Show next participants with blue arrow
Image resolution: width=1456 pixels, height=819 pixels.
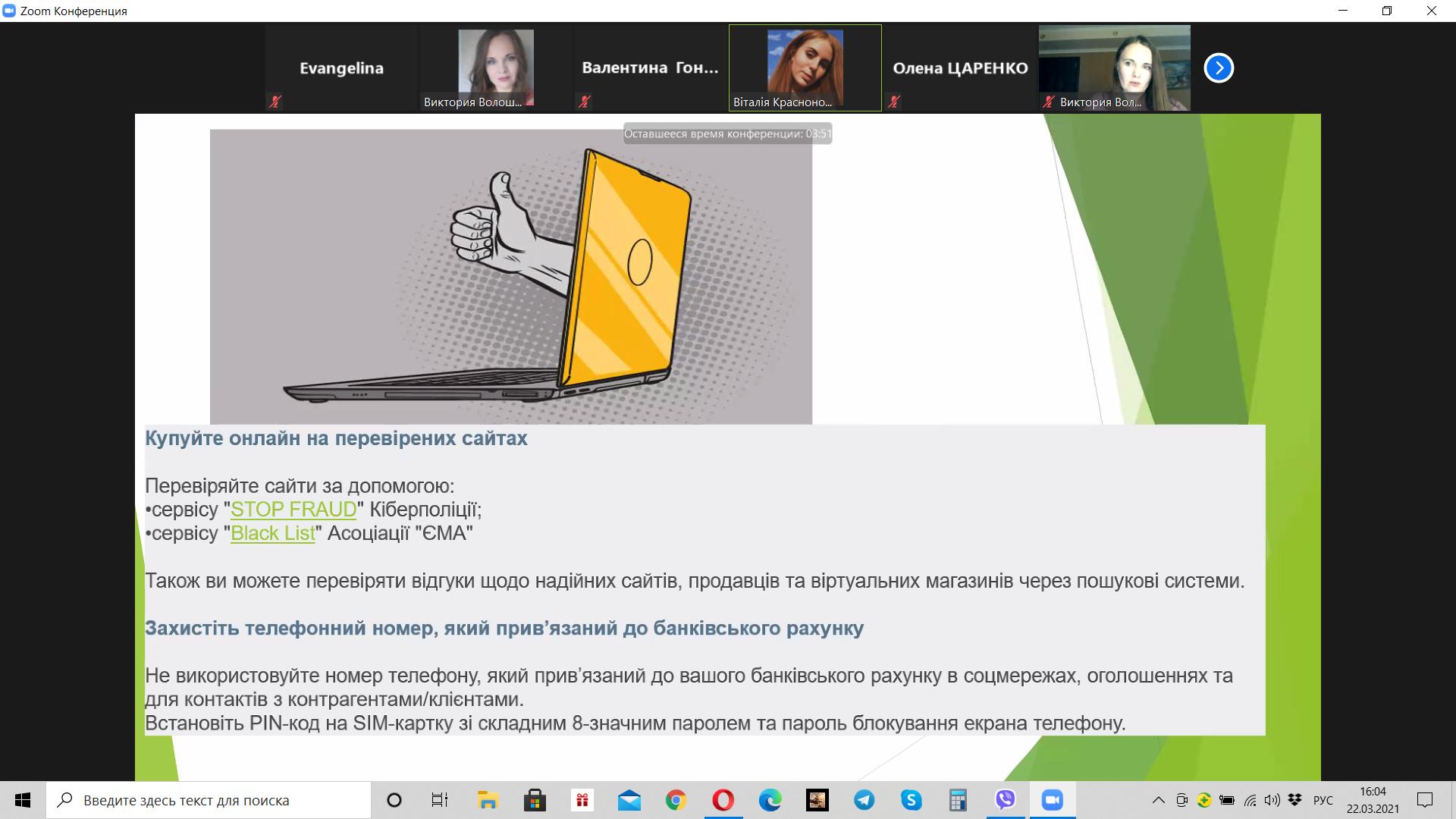click(1219, 68)
